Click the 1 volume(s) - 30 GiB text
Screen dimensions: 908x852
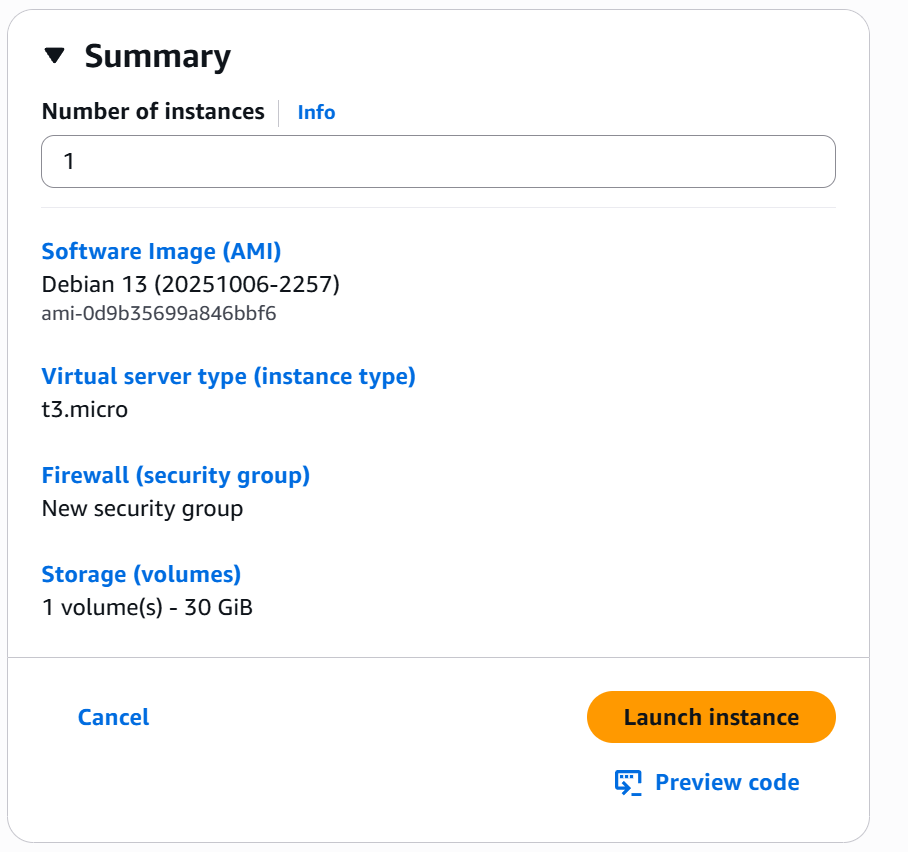point(146,607)
